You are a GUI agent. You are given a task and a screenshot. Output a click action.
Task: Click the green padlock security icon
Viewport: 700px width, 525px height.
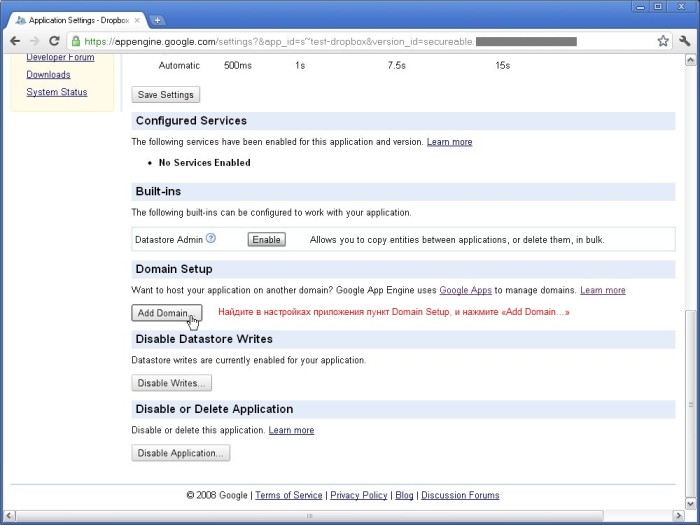point(76,41)
